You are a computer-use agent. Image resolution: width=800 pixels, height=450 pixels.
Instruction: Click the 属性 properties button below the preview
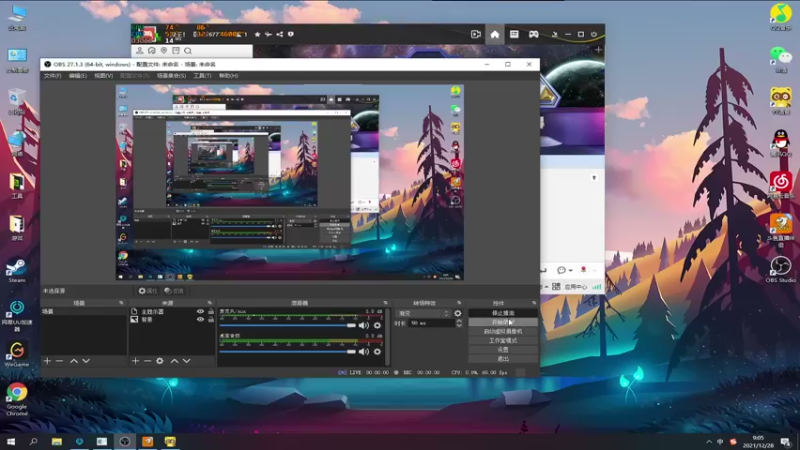pos(148,291)
